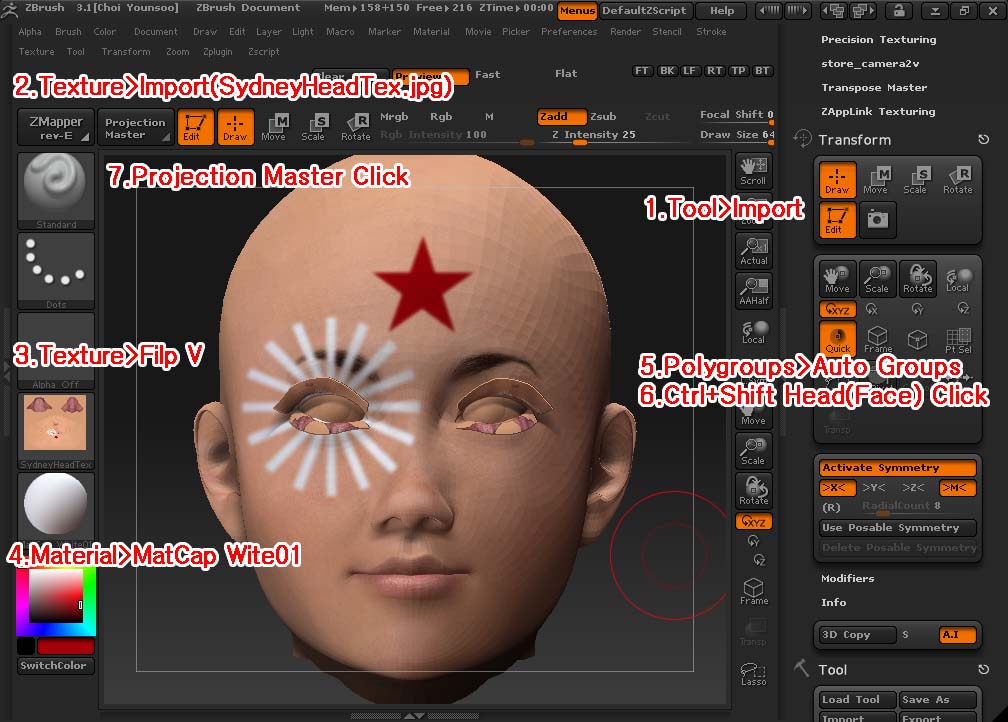Open the Brush menu
1008x722 pixels.
click(x=68, y=32)
